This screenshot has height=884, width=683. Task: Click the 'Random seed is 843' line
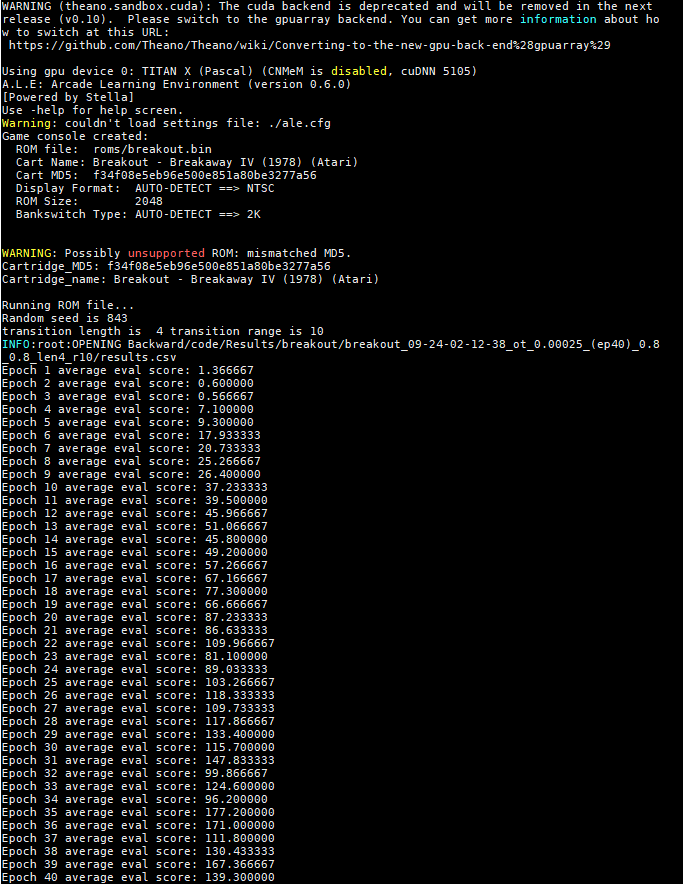(x=65, y=318)
